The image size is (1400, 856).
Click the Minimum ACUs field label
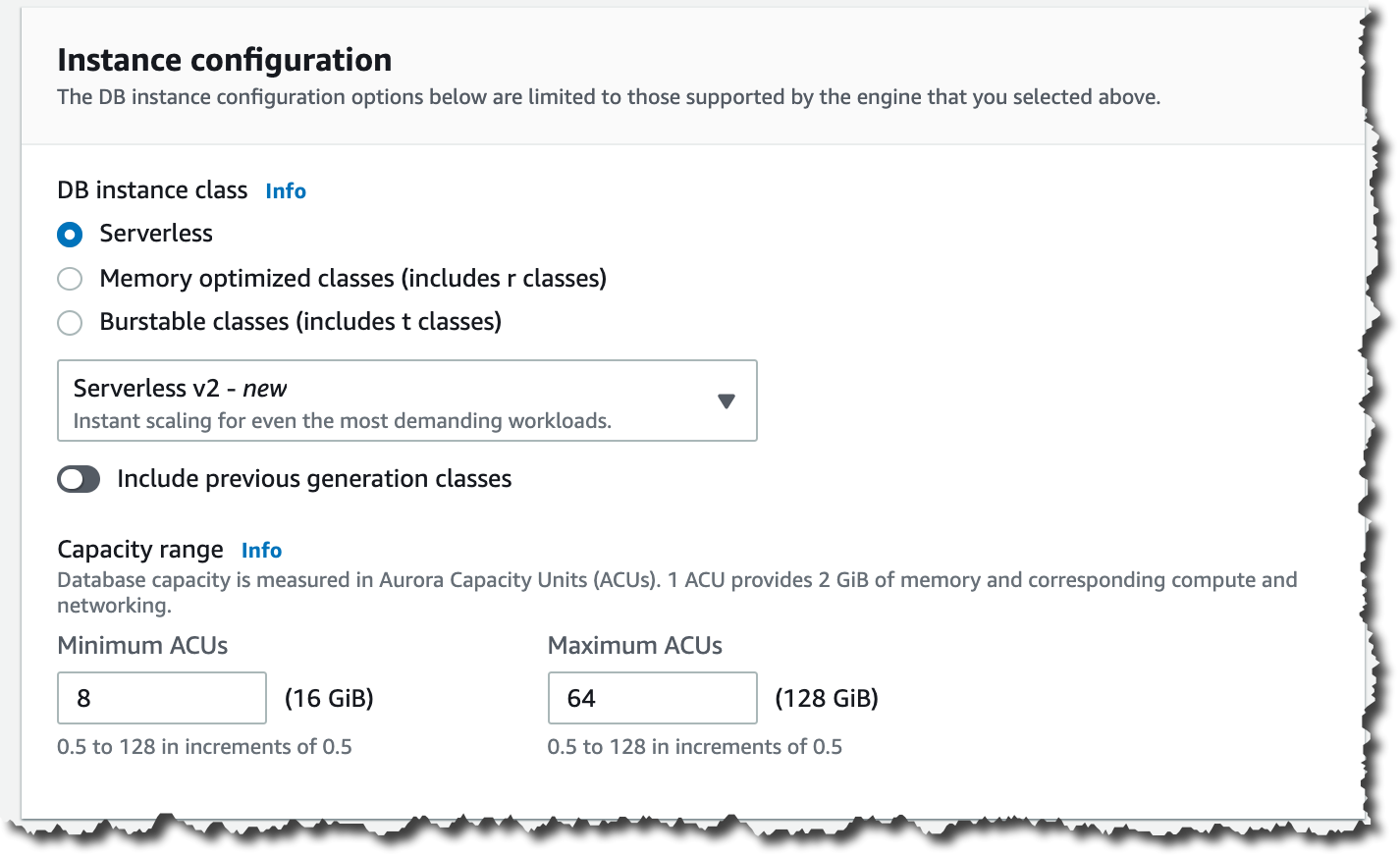point(142,646)
